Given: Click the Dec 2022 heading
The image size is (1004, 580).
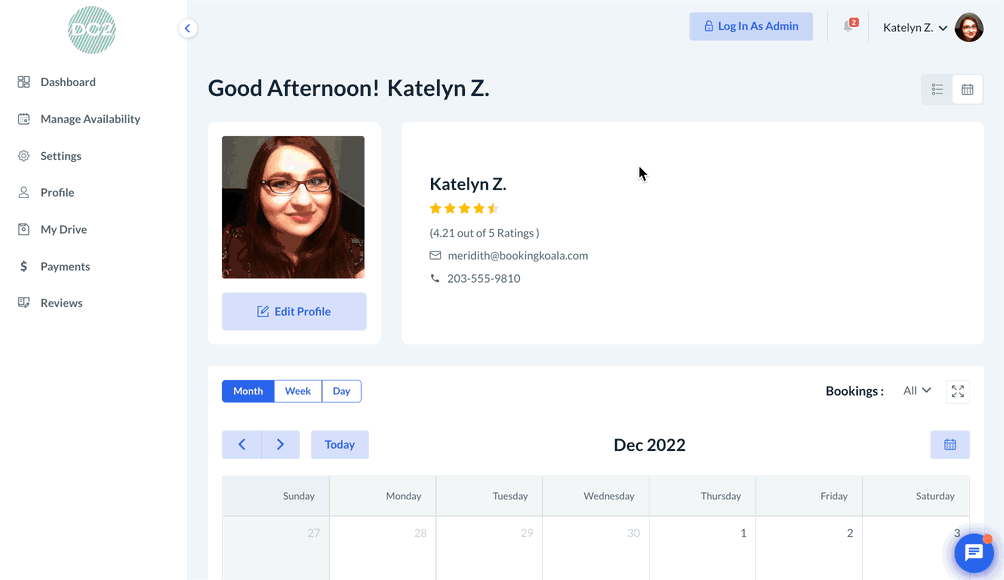Looking at the screenshot, I should coord(649,445).
